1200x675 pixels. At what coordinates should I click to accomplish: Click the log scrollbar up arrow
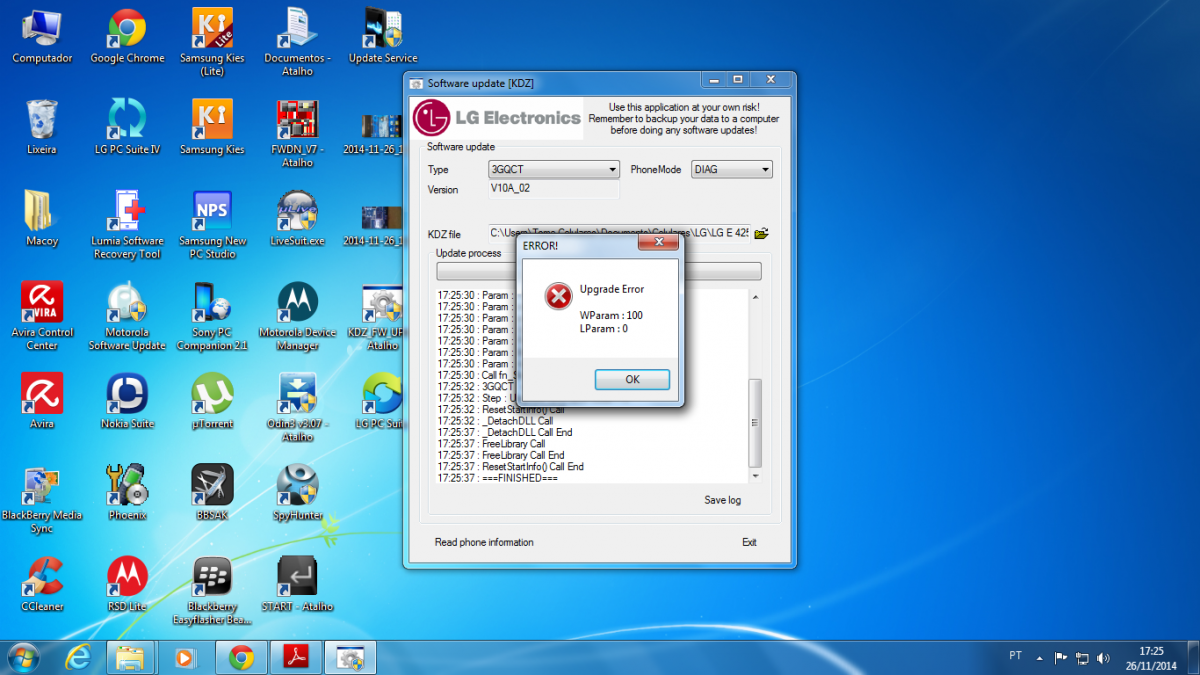click(x=755, y=297)
